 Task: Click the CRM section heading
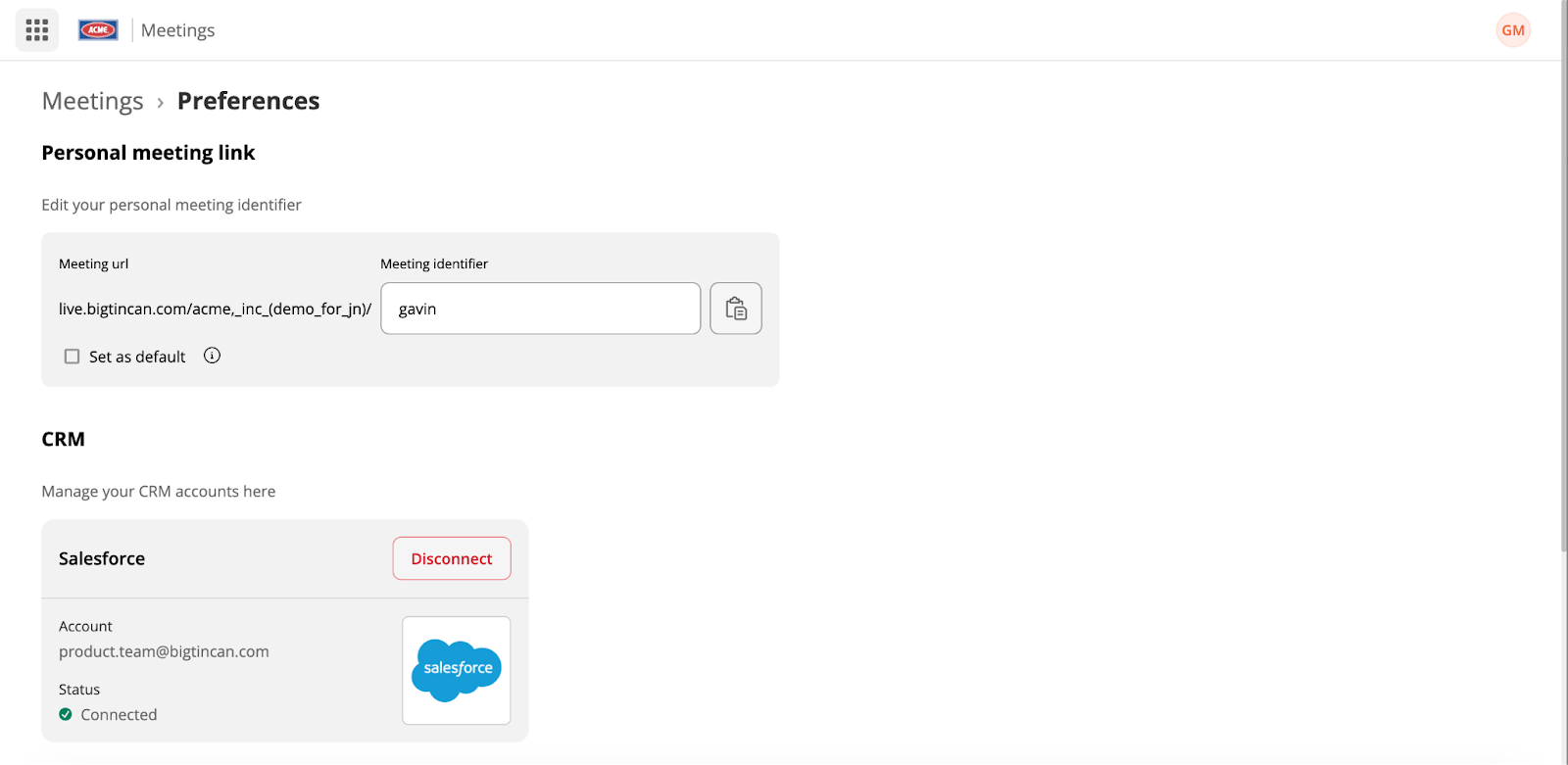coord(63,439)
